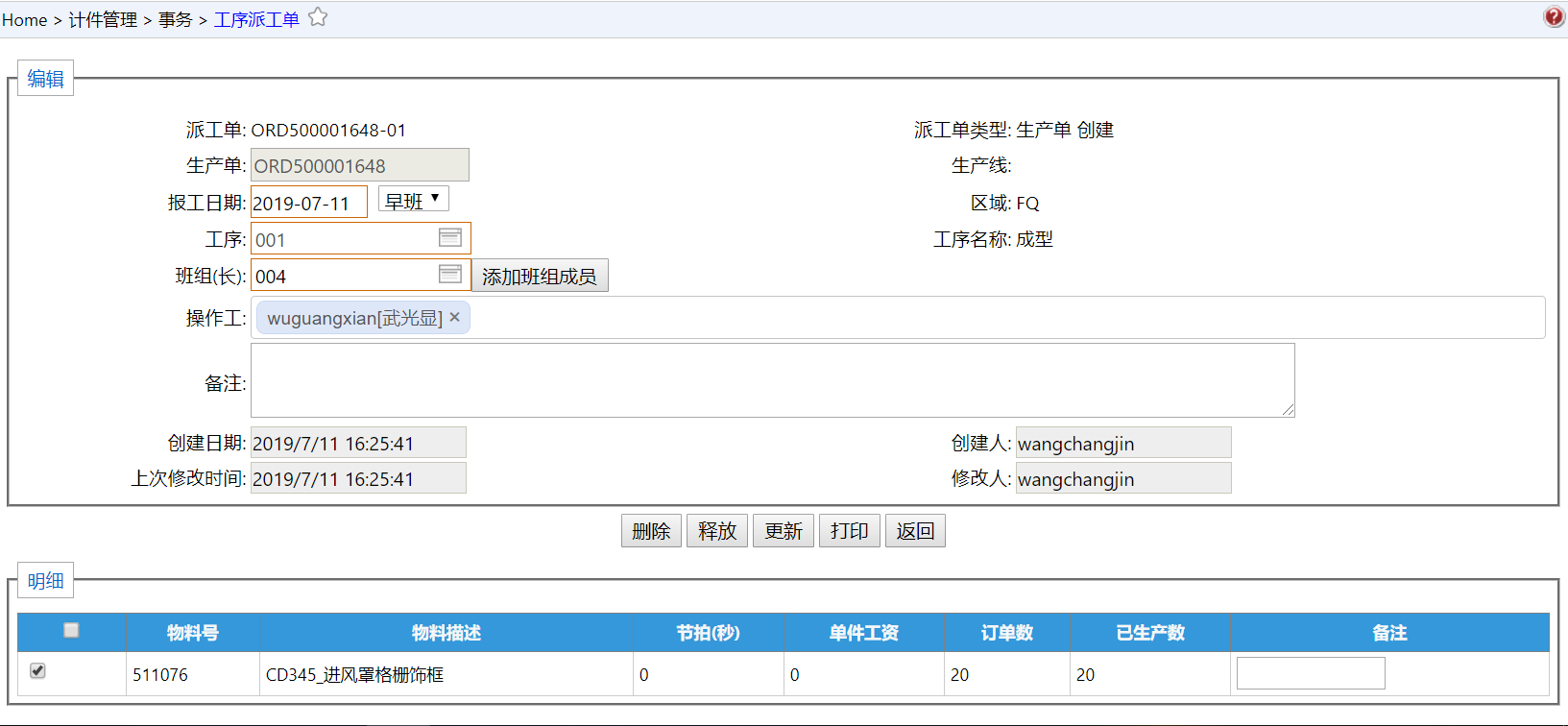Open the 班组(长) lookup picker icon

tap(450, 274)
